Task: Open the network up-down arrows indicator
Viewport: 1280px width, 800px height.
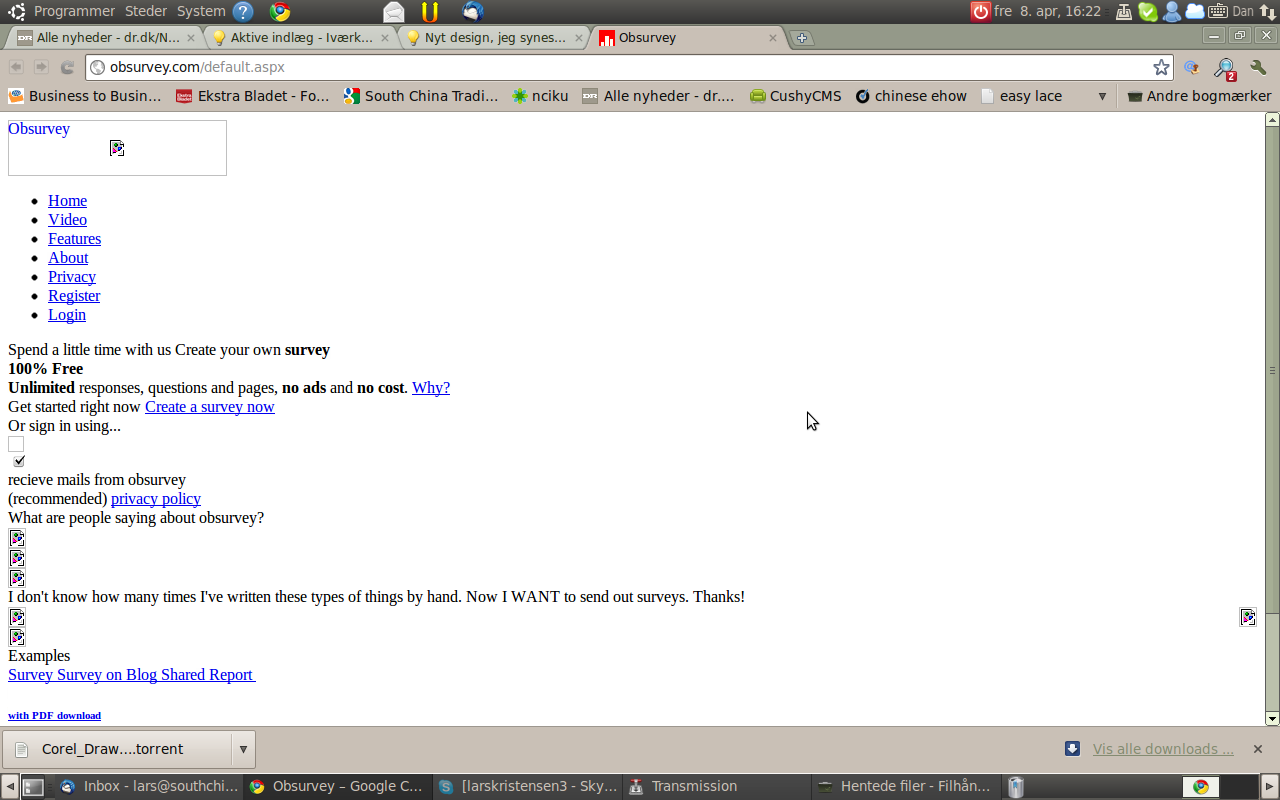Action: click(1268, 12)
